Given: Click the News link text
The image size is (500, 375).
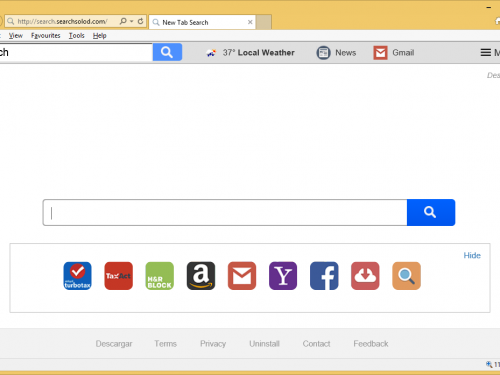Looking at the screenshot, I should (x=346, y=53).
